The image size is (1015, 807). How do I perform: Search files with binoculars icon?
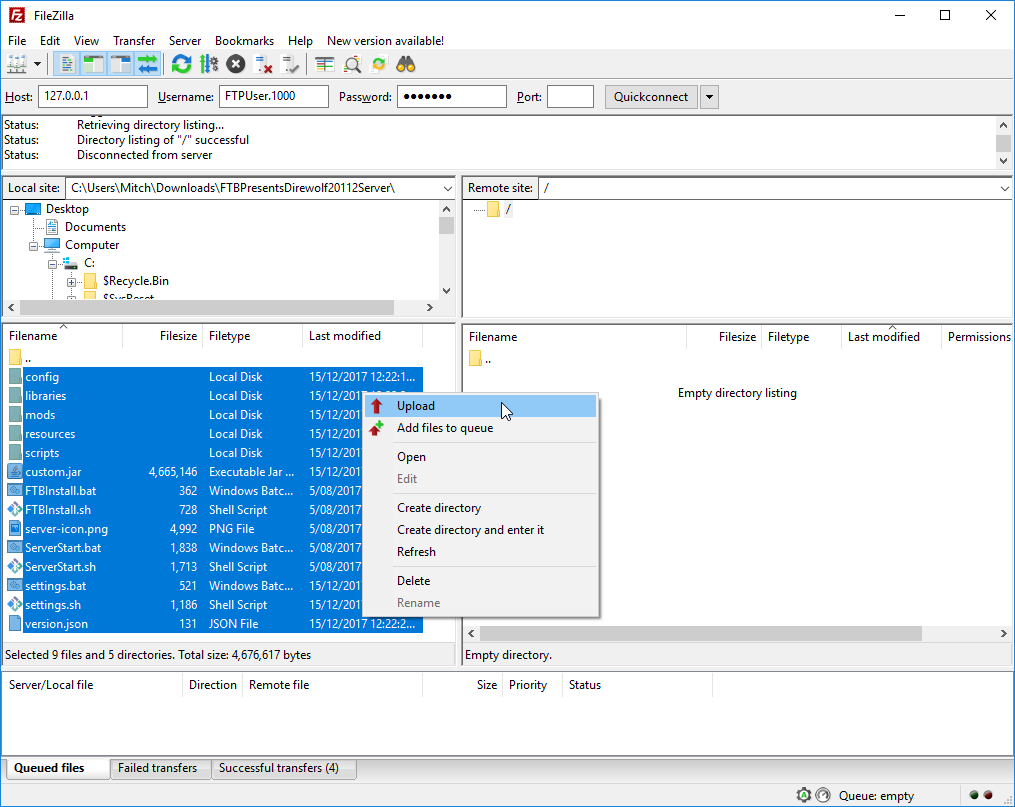(x=406, y=64)
